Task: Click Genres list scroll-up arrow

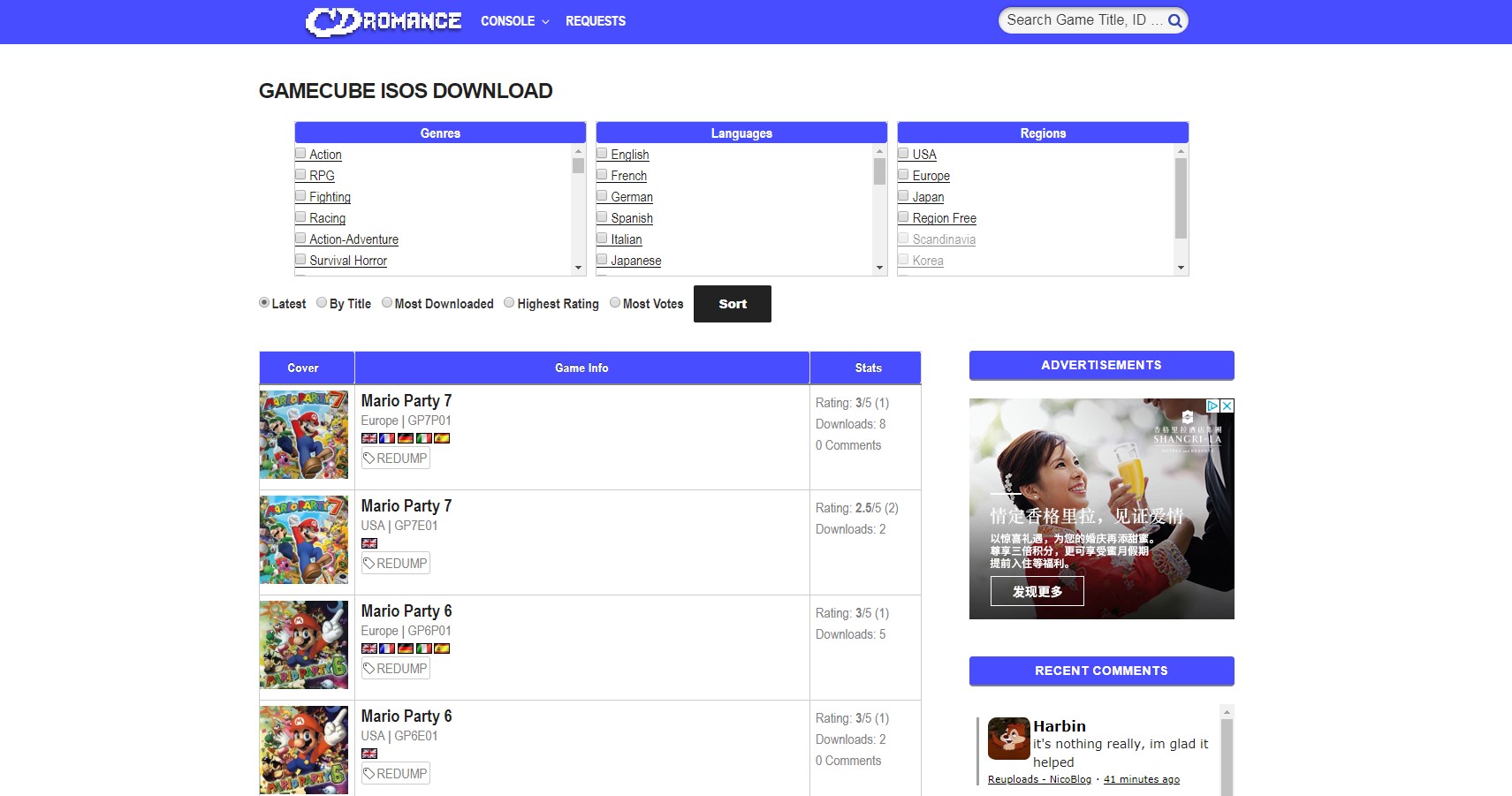Action: click(579, 151)
